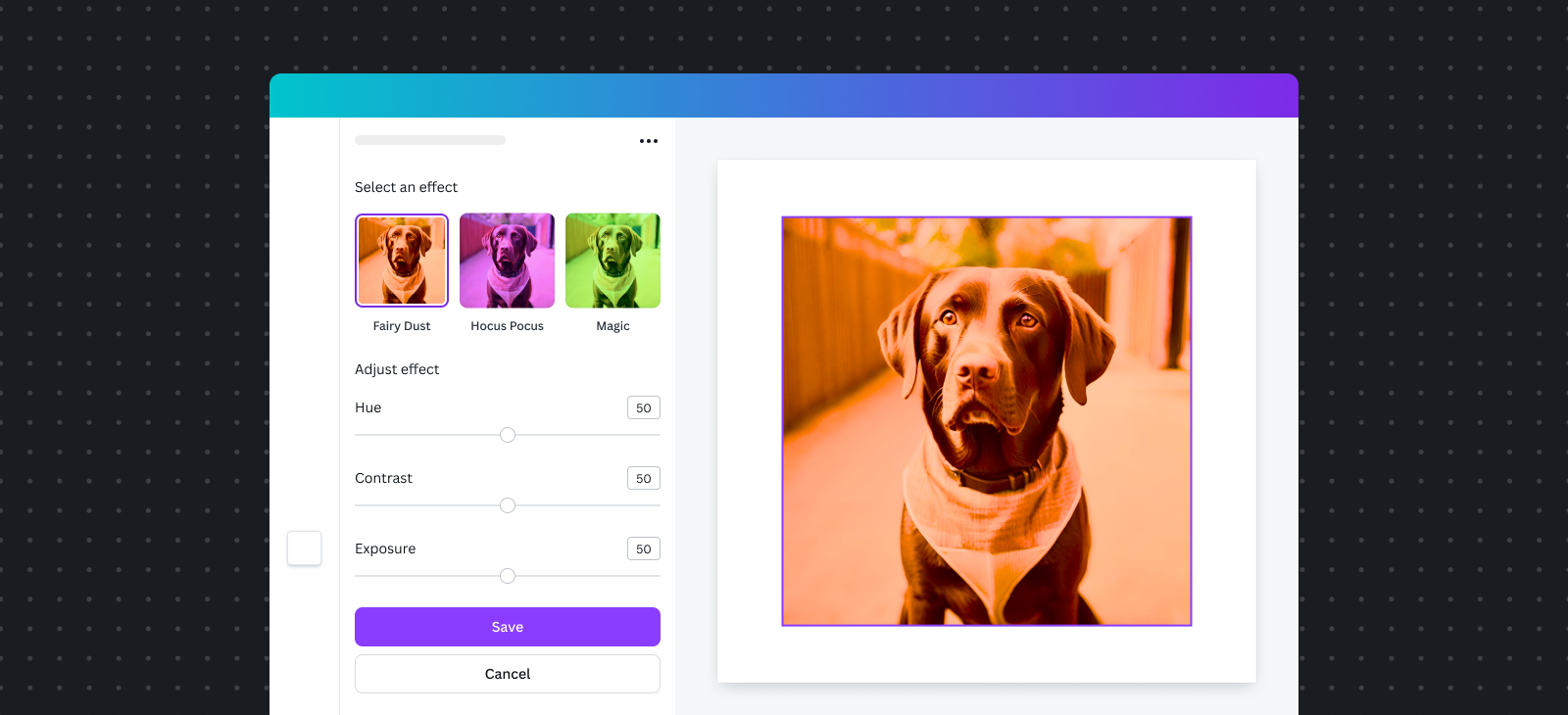Screen dimensions: 1568x715
Task: Click the Fairy Dust label
Action: point(402,326)
